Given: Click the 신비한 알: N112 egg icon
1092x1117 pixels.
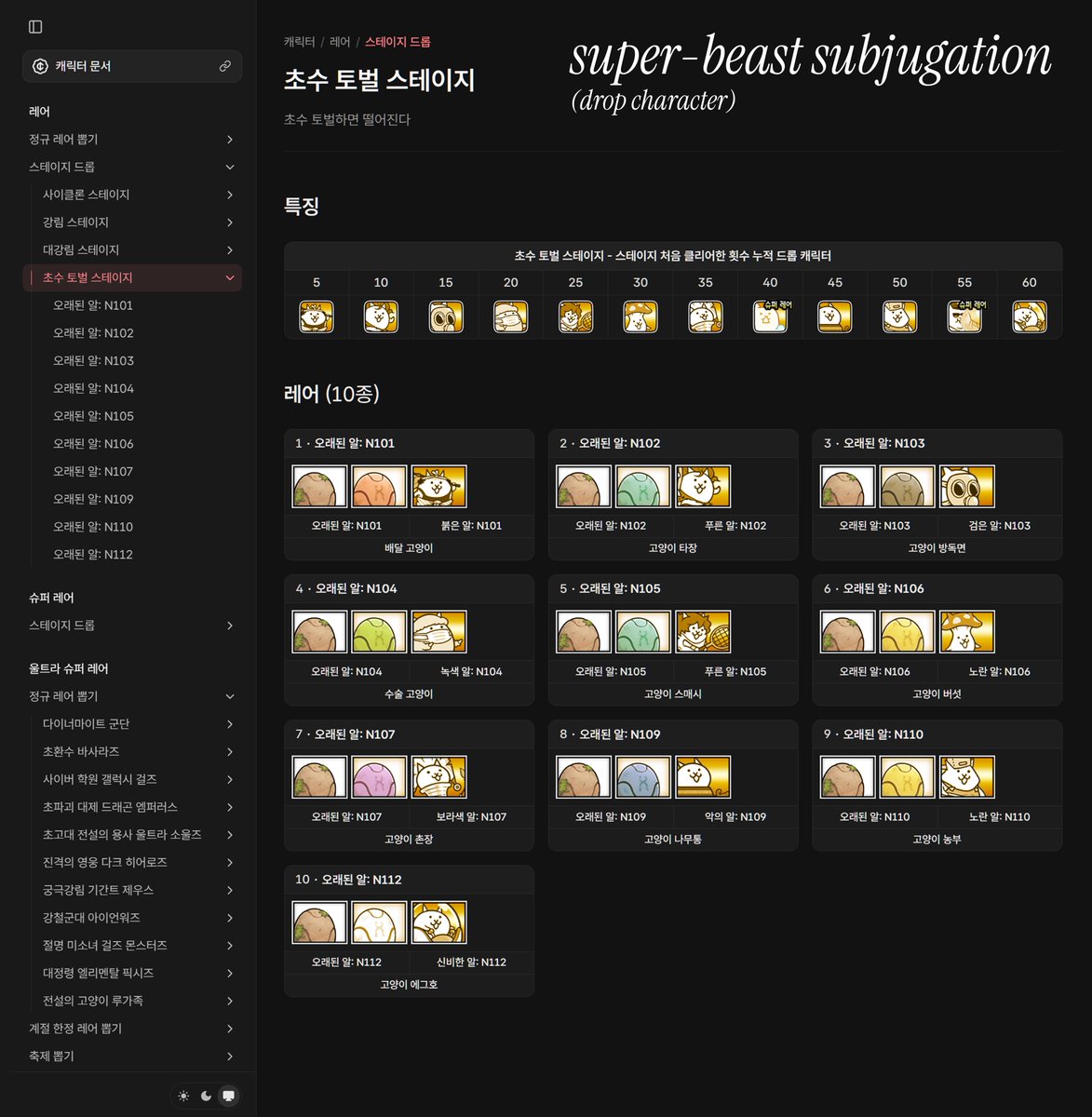Looking at the screenshot, I should [x=379, y=922].
